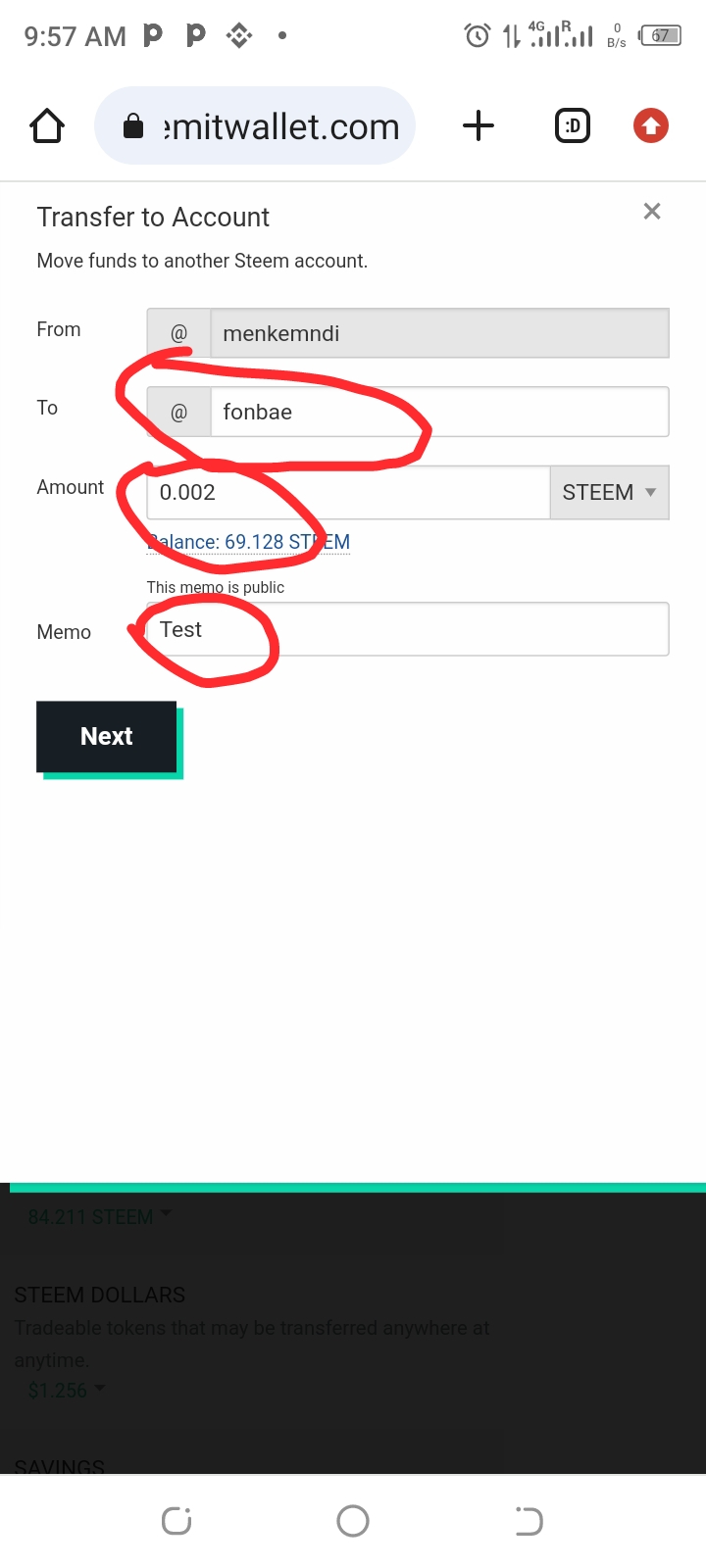Tap the Android home circle icon
This screenshot has height=1568, width=706.
pos(353,1521)
